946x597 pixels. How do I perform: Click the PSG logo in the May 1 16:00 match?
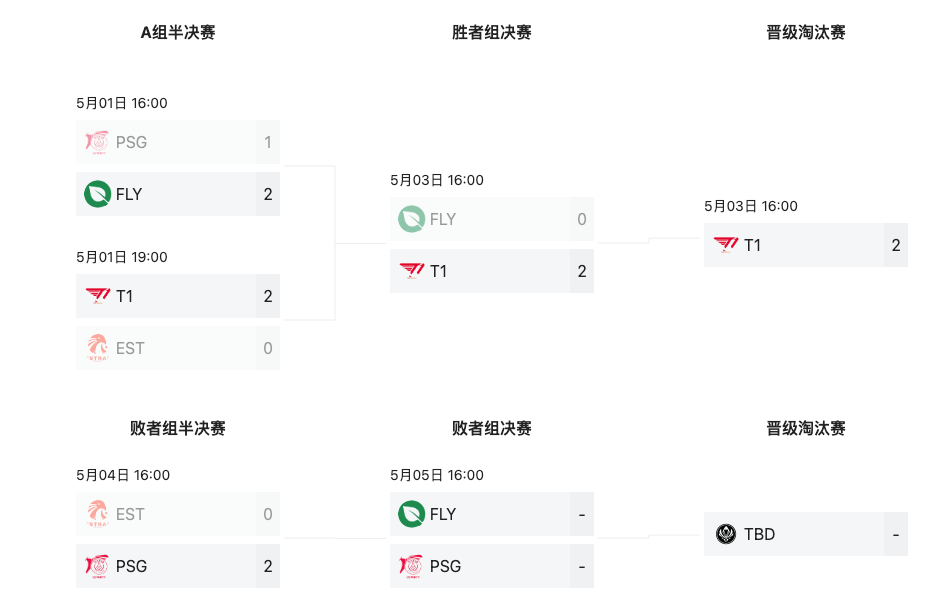[x=97, y=142]
